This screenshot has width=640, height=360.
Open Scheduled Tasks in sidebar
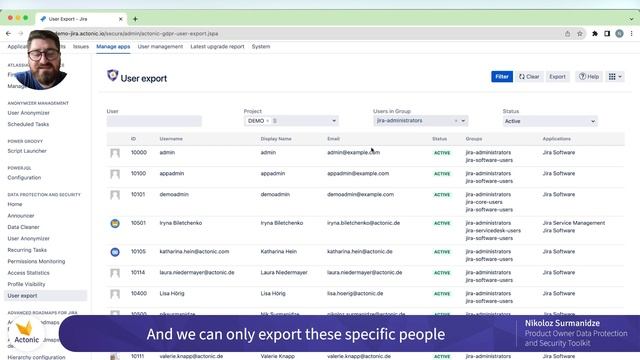pos(28,124)
